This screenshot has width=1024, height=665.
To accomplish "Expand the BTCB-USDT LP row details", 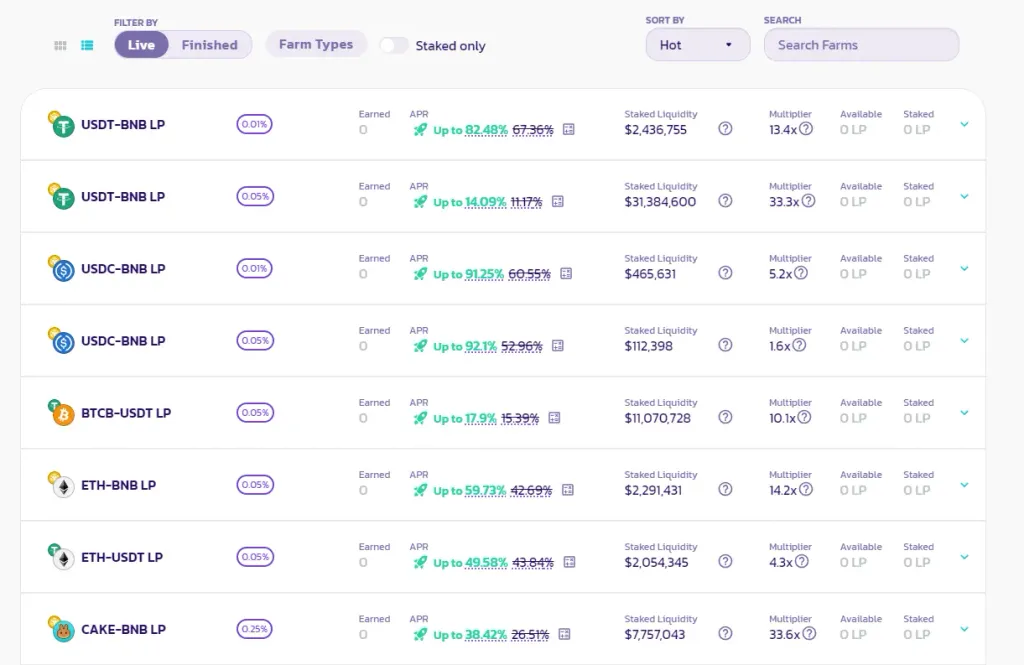I will tap(964, 413).
